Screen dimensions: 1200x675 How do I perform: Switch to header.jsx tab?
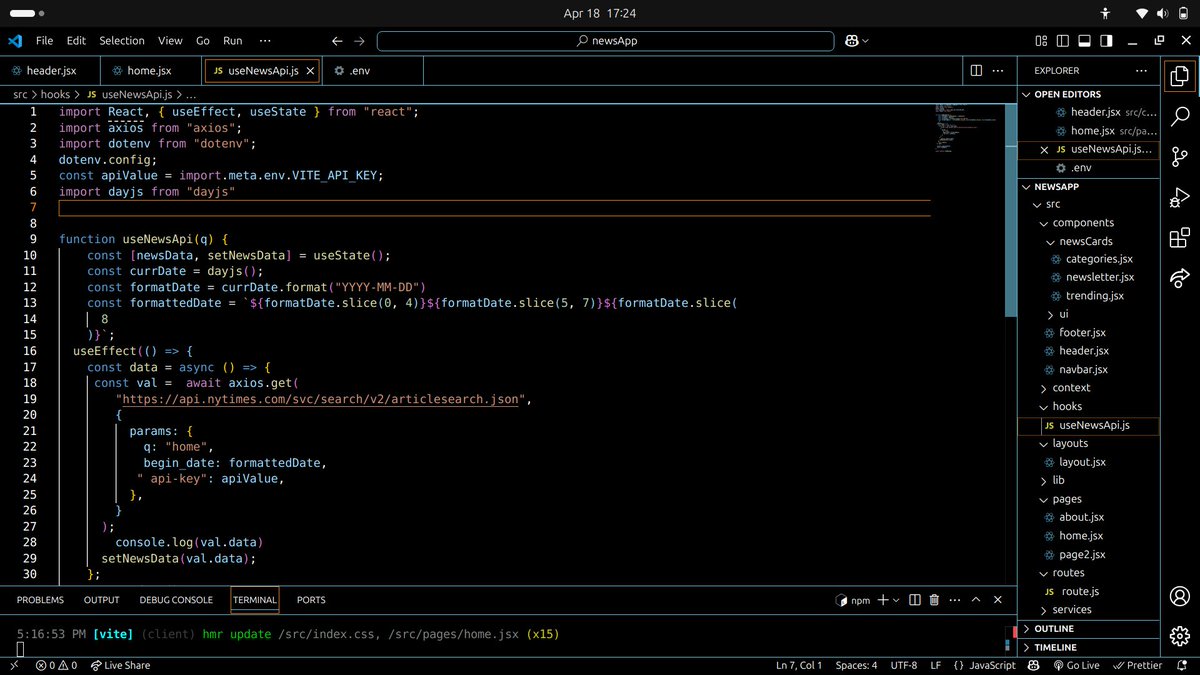[51, 71]
